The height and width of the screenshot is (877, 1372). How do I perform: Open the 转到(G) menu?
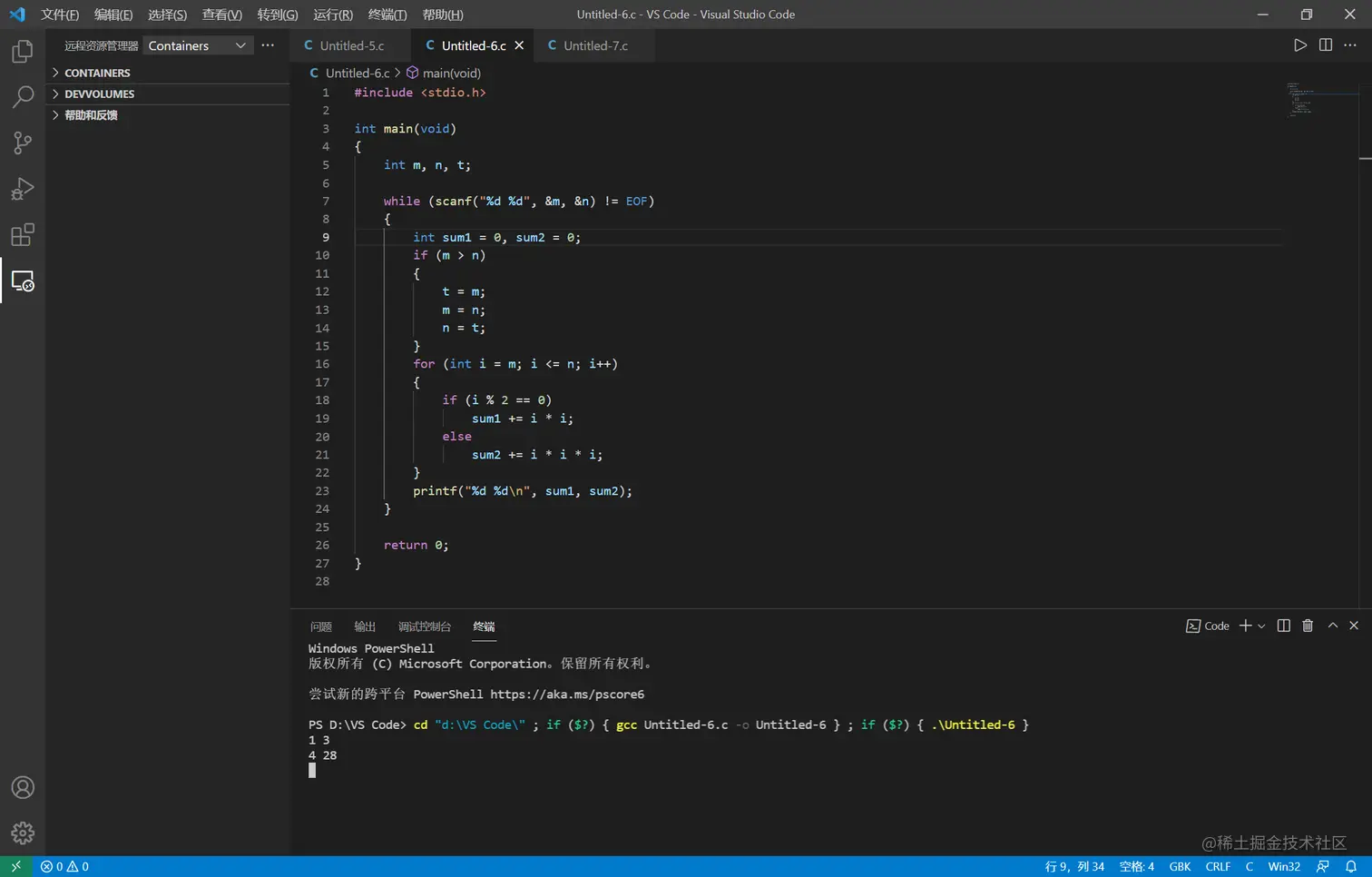pyautogui.click(x=278, y=15)
